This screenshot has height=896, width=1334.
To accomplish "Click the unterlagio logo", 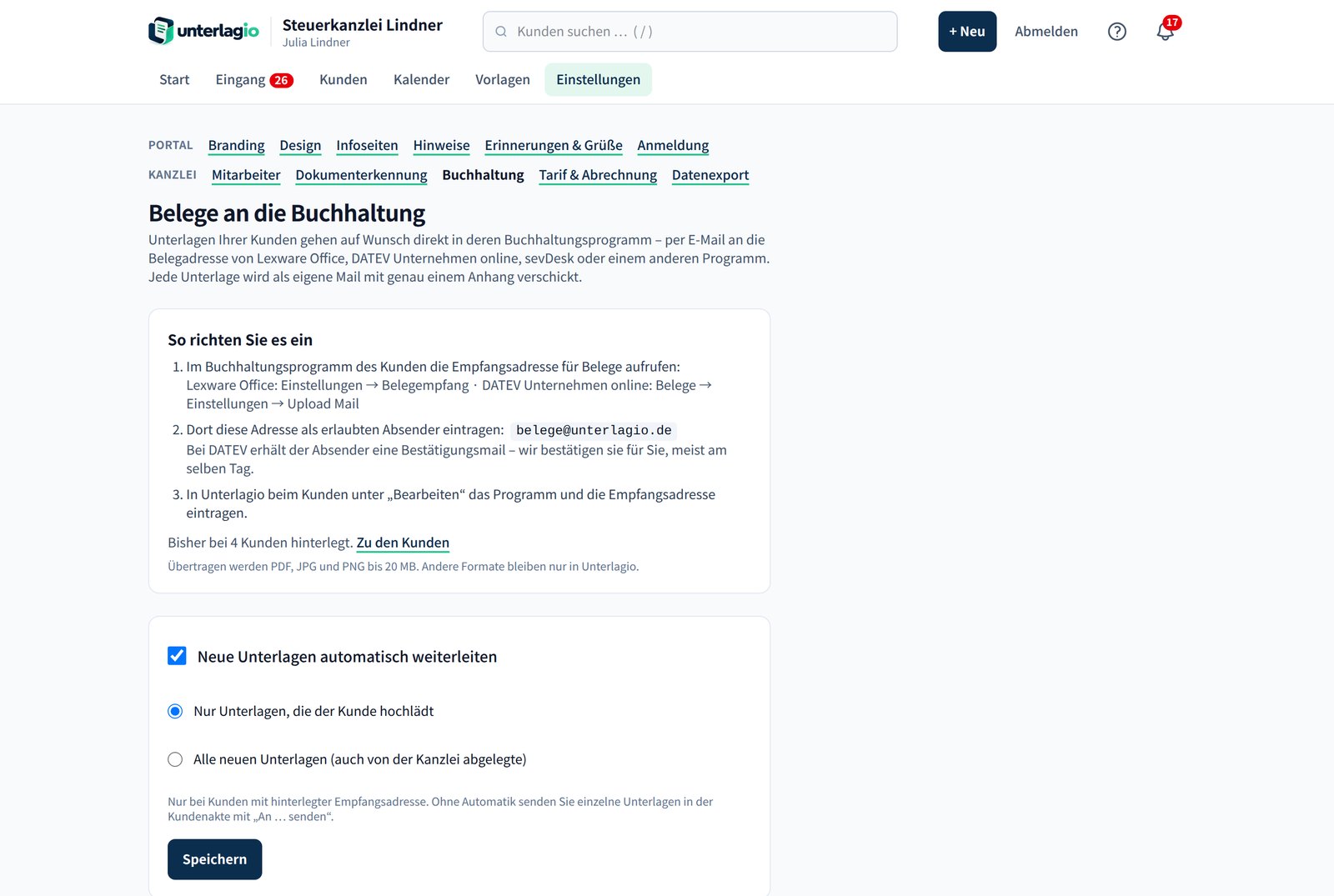I will pos(203,31).
